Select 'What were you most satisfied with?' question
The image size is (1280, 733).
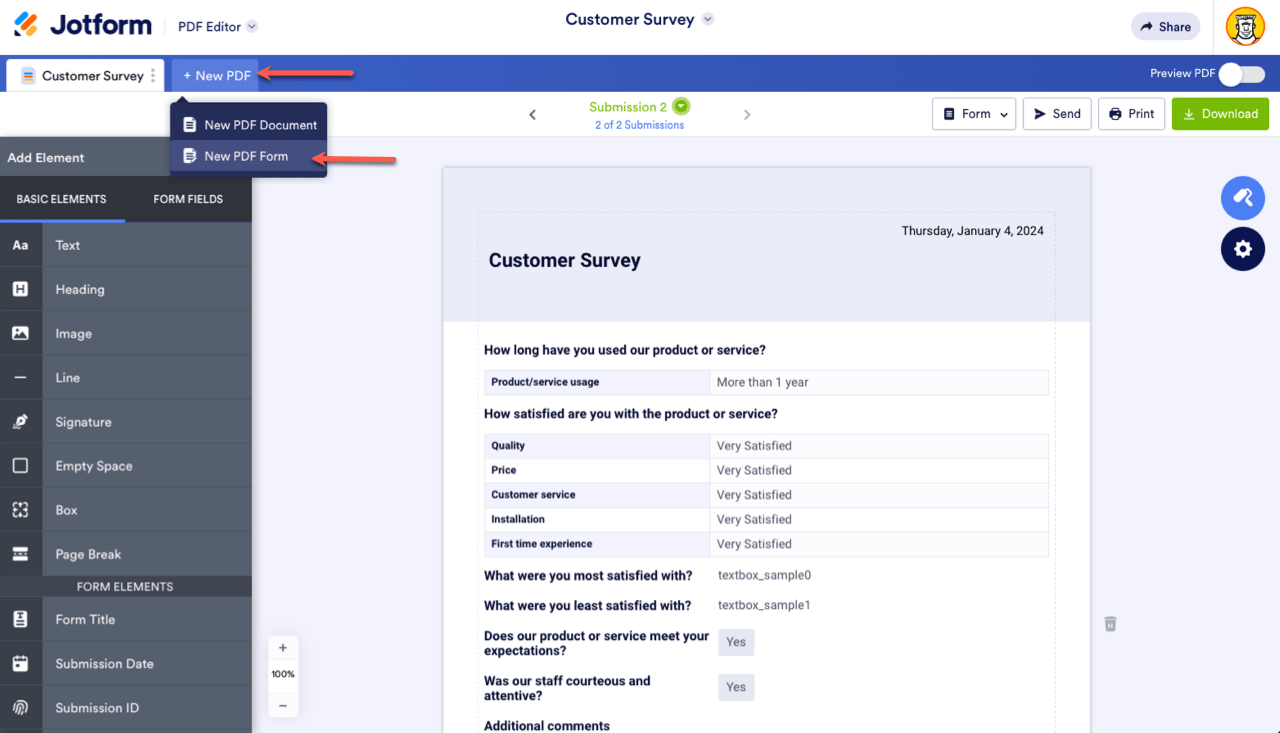coord(588,575)
